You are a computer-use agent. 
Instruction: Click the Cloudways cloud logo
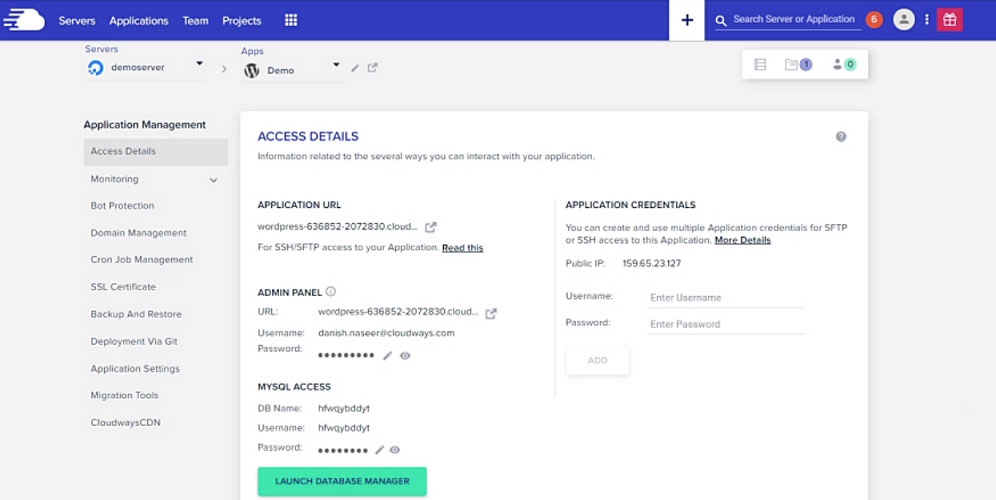click(24, 20)
